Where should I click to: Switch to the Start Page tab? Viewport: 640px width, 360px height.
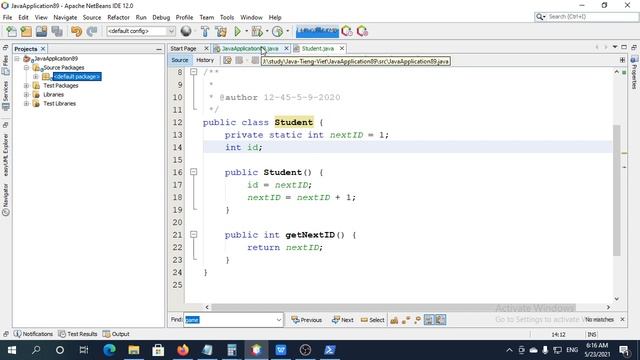(183, 49)
